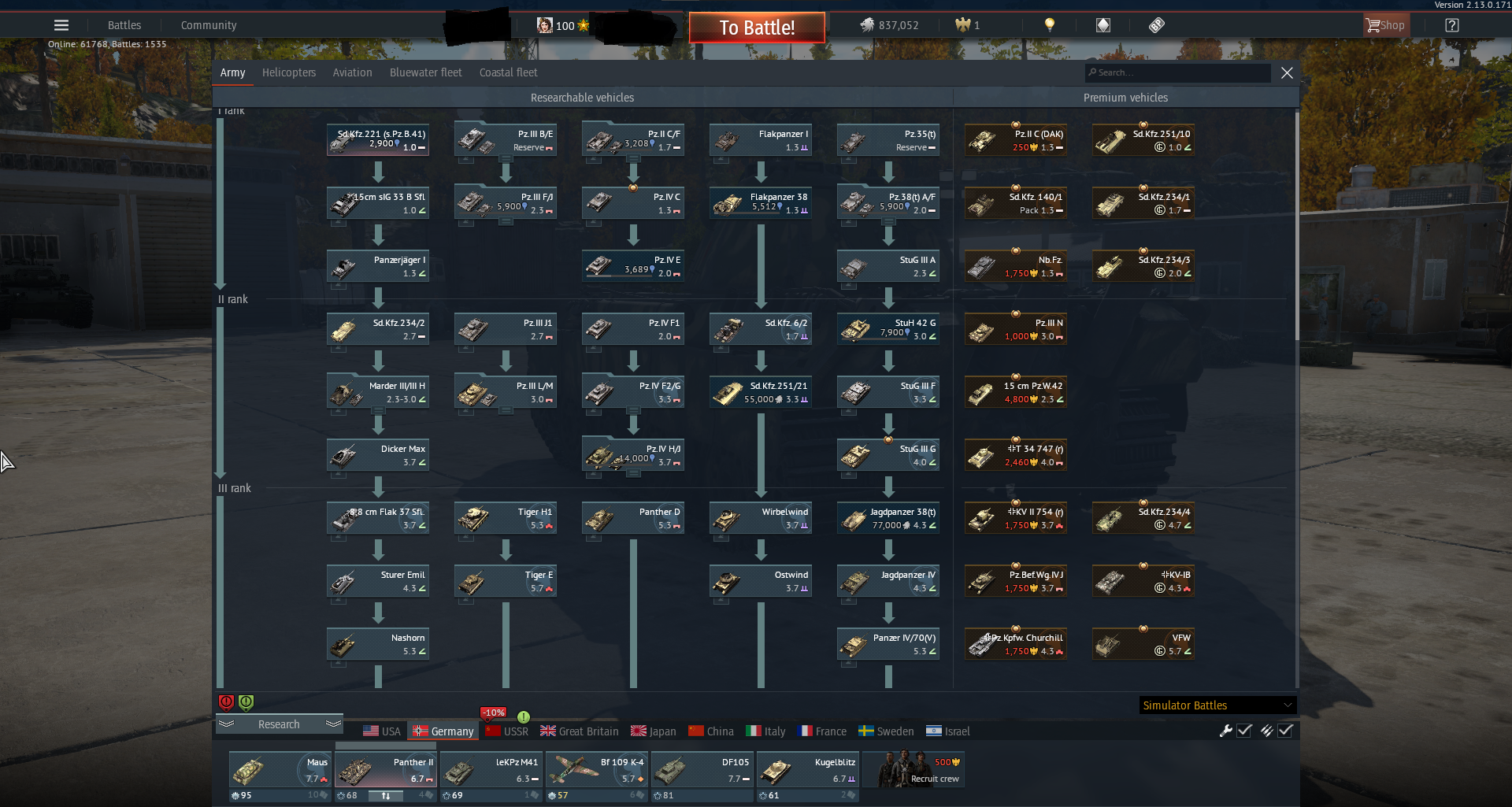
Task: Toggle the auto-refill ammo checkbox
Action: click(x=1285, y=731)
